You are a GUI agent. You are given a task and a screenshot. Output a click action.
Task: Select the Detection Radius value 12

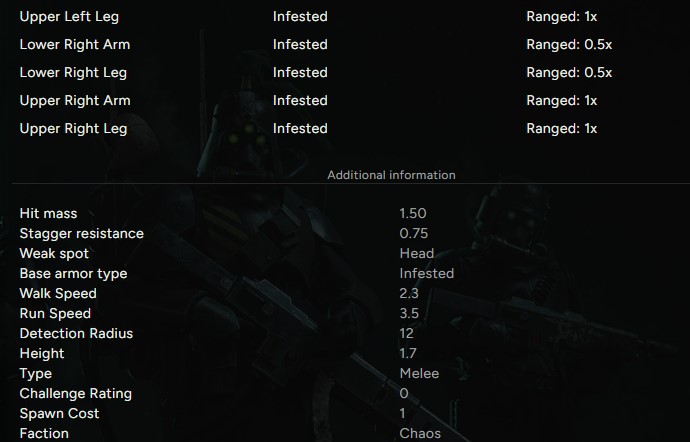tap(406, 334)
